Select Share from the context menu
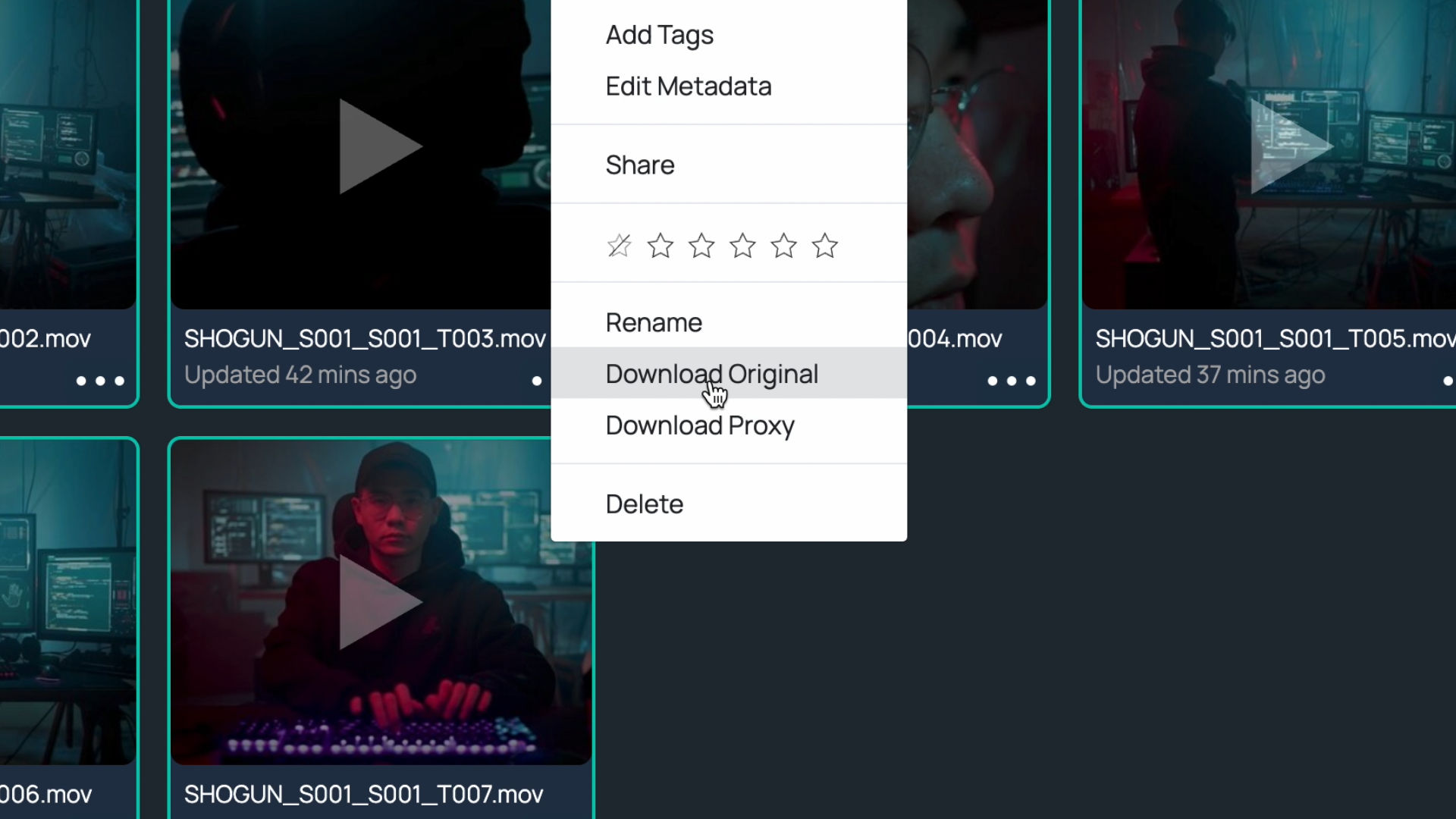The height and width of the screenshot is (819, 1456). (639, 165)
